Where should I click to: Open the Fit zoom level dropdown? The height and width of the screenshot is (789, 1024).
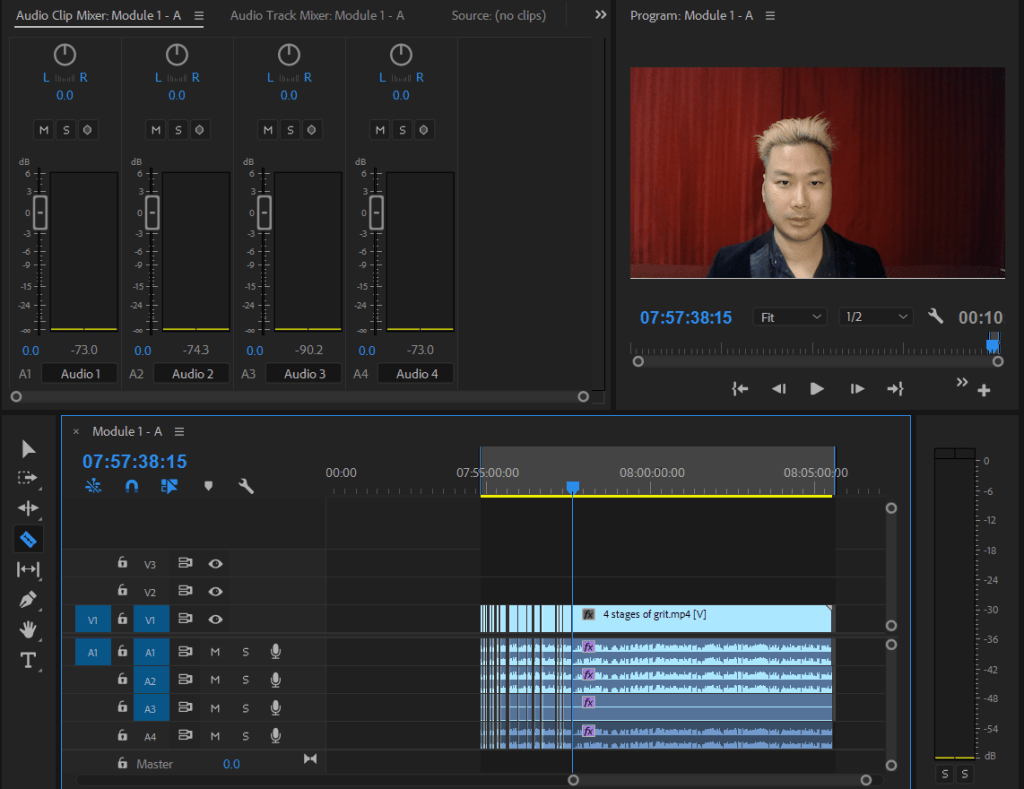click(790, 317)
